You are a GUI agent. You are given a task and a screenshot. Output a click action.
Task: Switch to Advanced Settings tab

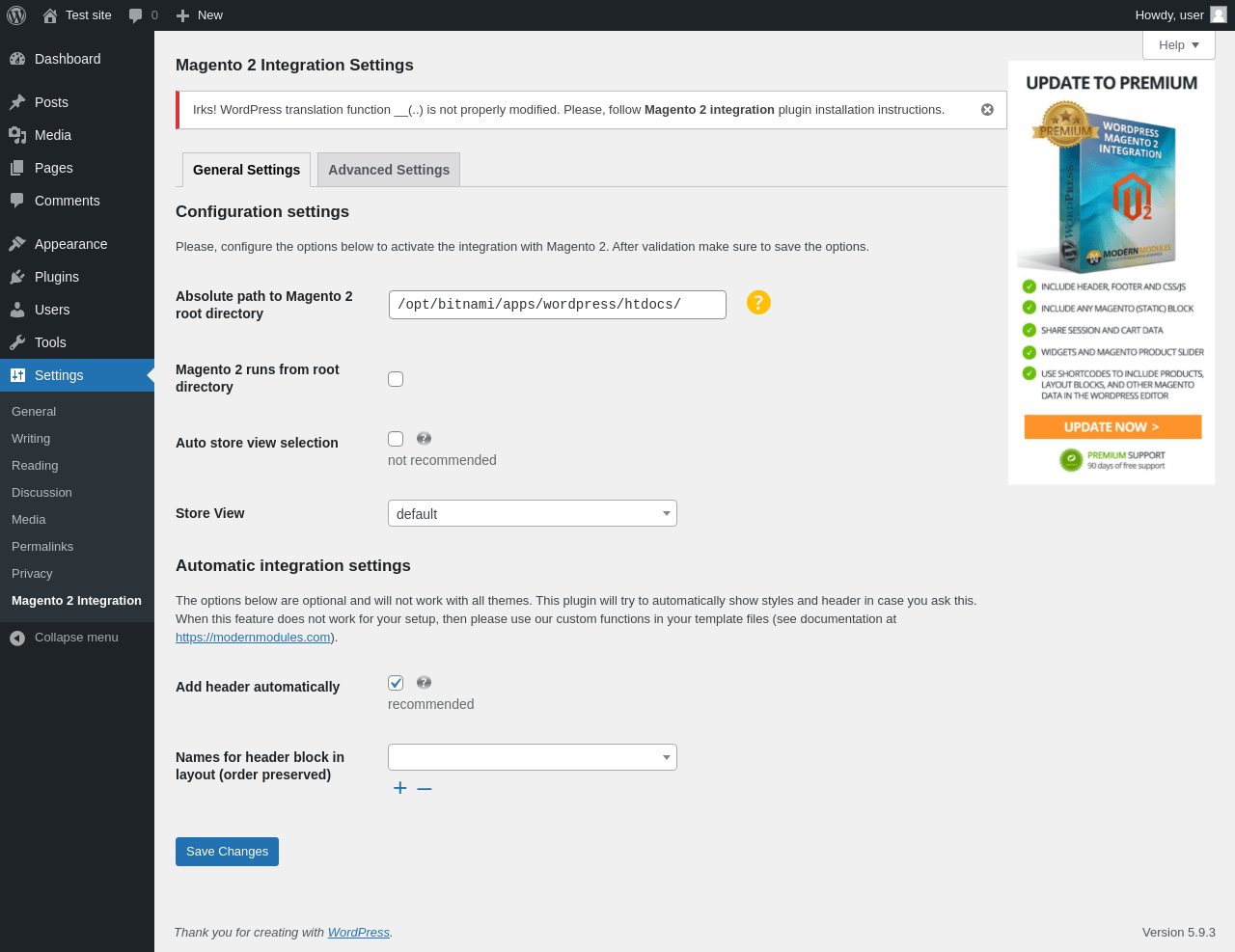(389, 170)
